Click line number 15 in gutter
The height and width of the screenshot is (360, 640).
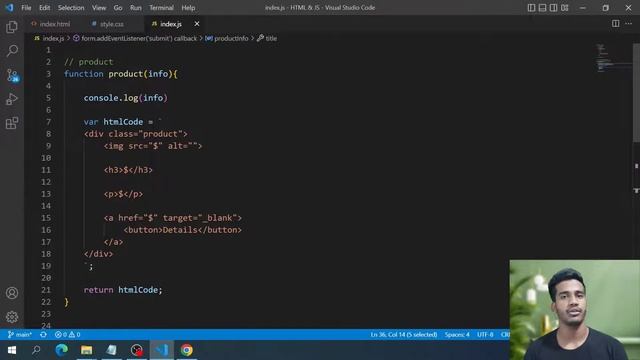point(46,218)
